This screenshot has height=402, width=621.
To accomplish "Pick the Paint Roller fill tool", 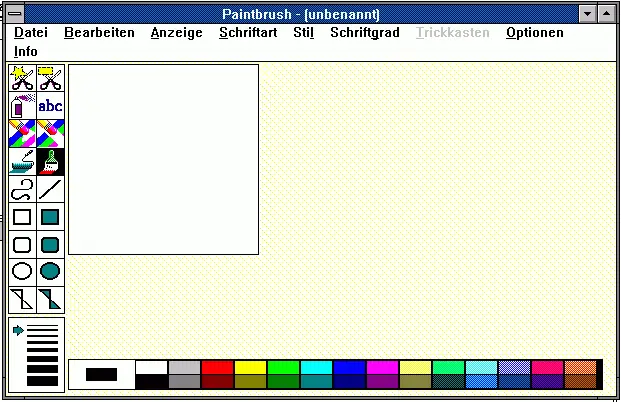I will pos(22,161).
